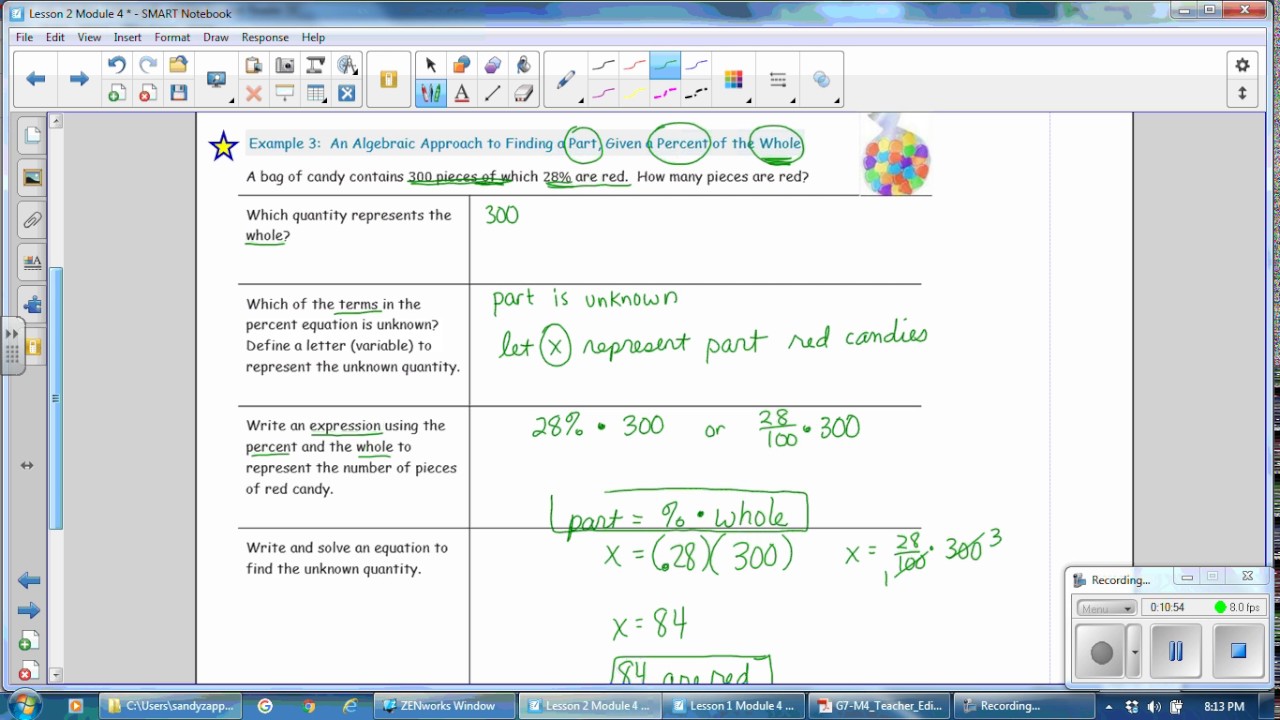Click the Undo icon
The height and width of the screenshot is (720, 1280).
coord(117,65)
